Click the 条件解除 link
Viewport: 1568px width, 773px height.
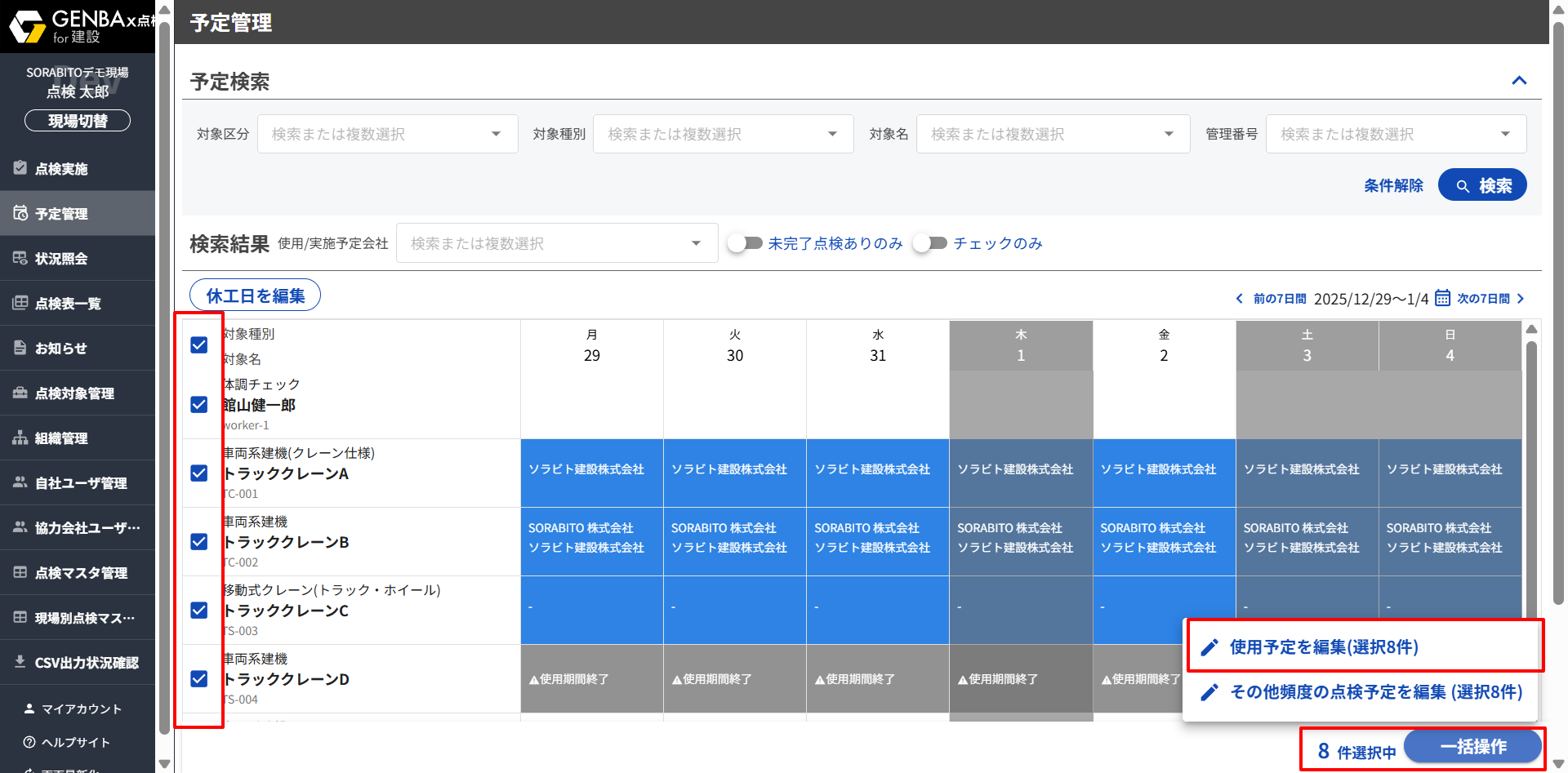(x=1392, y=186)
